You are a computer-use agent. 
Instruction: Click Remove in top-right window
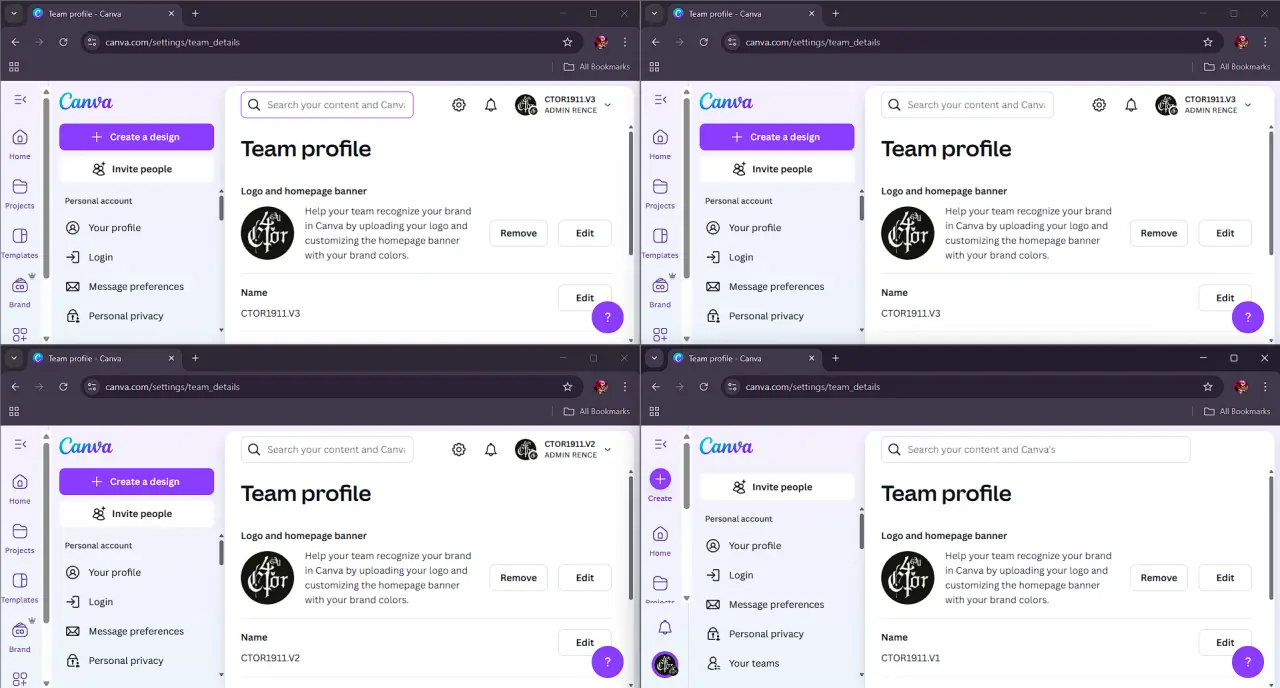click(1159, 233)
